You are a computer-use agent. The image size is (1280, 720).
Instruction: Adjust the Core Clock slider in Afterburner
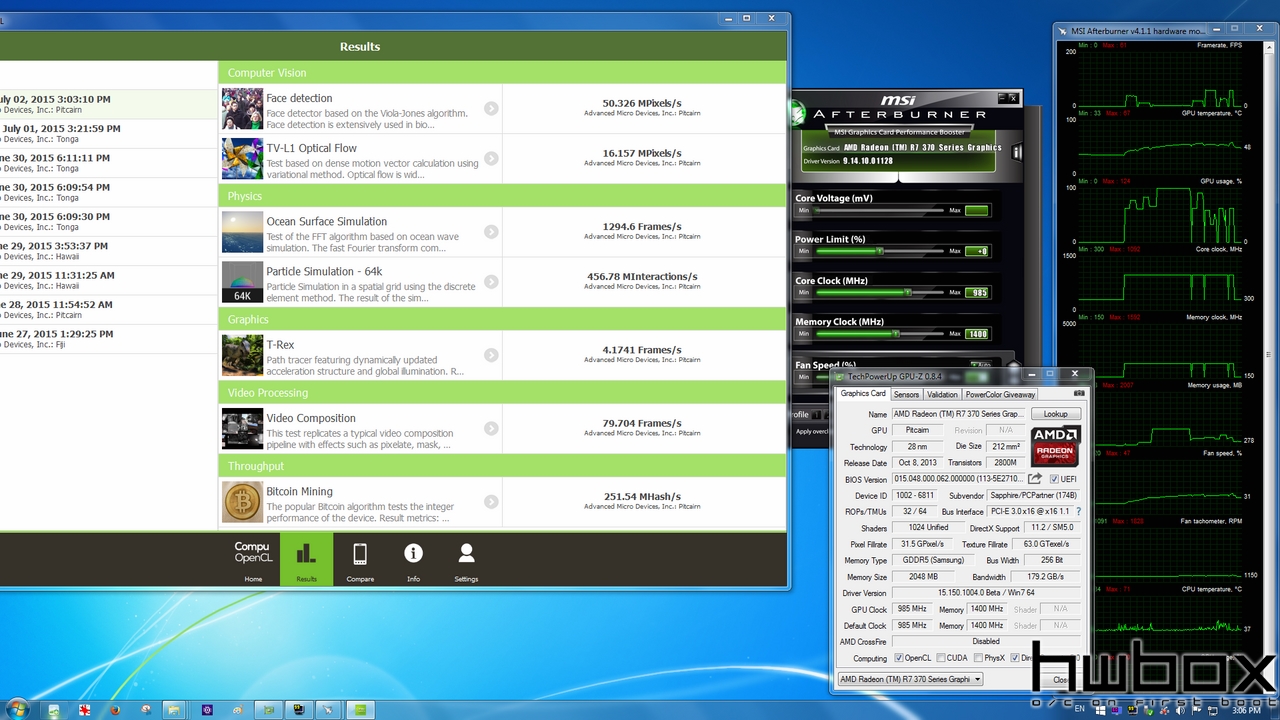point(878,293)
